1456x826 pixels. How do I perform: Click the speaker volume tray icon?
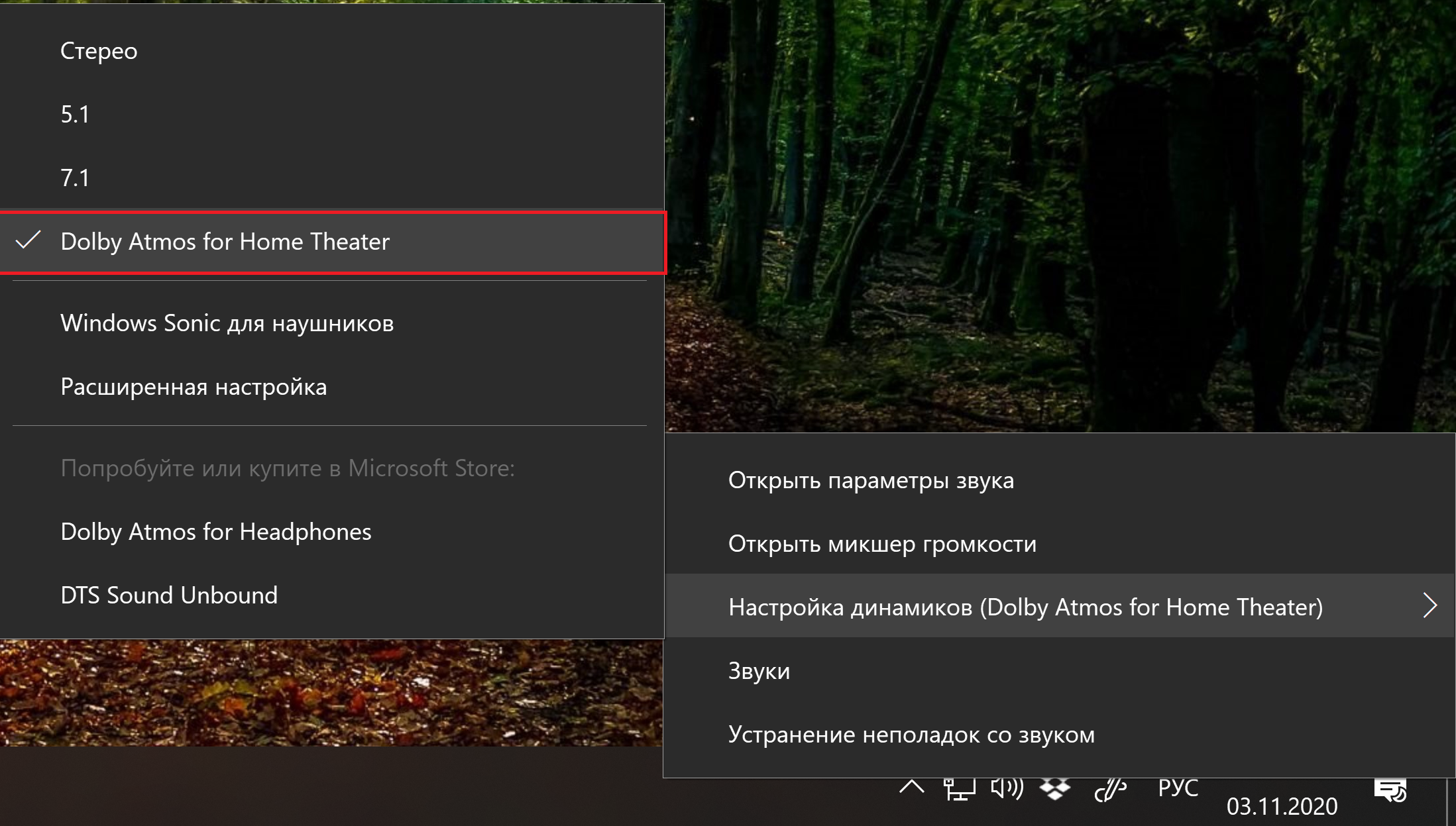click(1007, 788)
